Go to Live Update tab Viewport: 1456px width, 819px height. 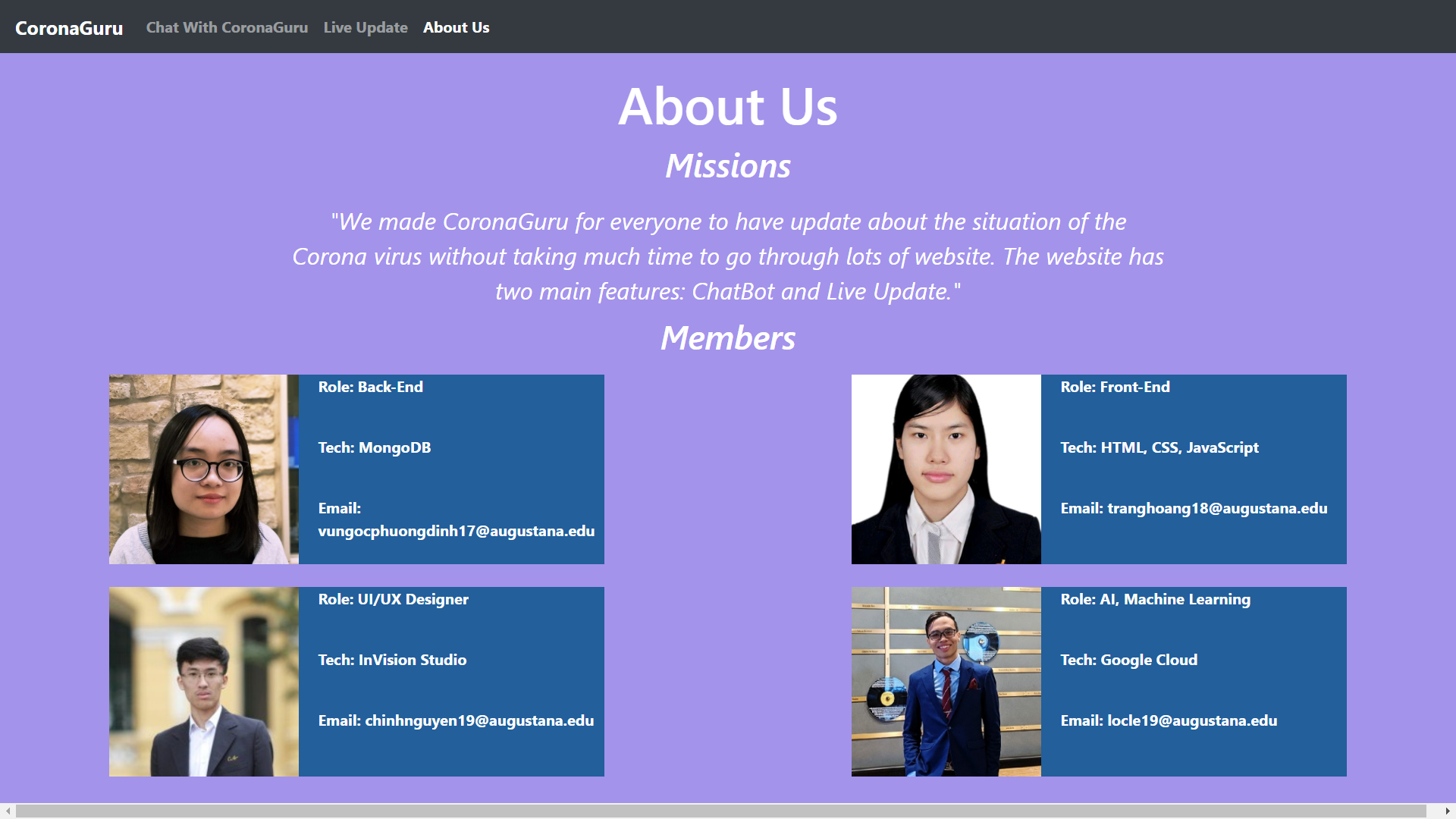pyautogui.click(x=366, y=27)
